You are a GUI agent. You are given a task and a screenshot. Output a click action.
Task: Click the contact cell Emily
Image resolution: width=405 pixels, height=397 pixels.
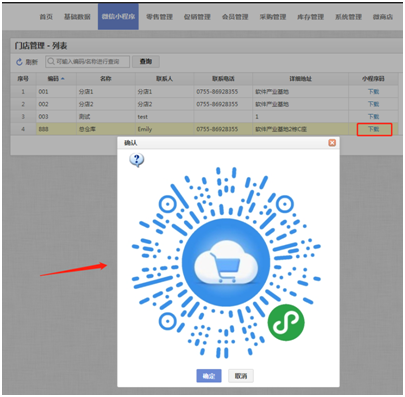point(165,129)
